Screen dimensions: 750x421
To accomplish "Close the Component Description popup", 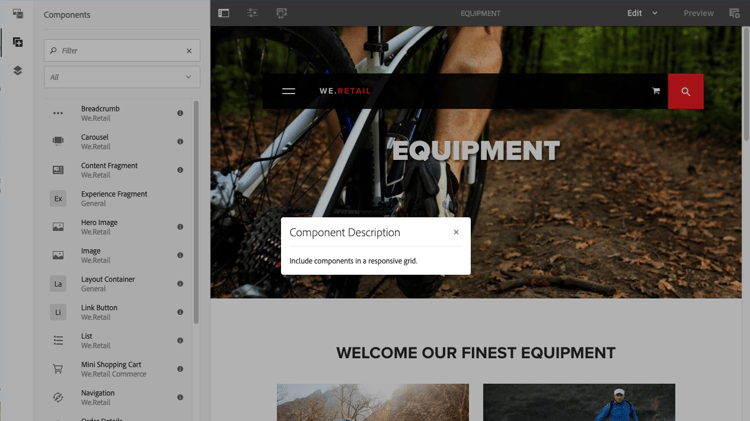I will (456, 232).
